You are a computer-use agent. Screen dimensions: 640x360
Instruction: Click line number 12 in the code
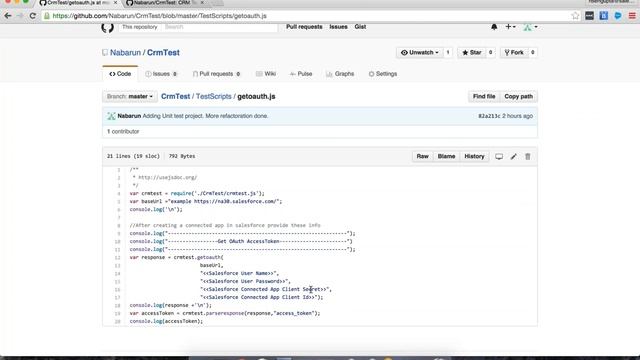[x=117, y=258]
